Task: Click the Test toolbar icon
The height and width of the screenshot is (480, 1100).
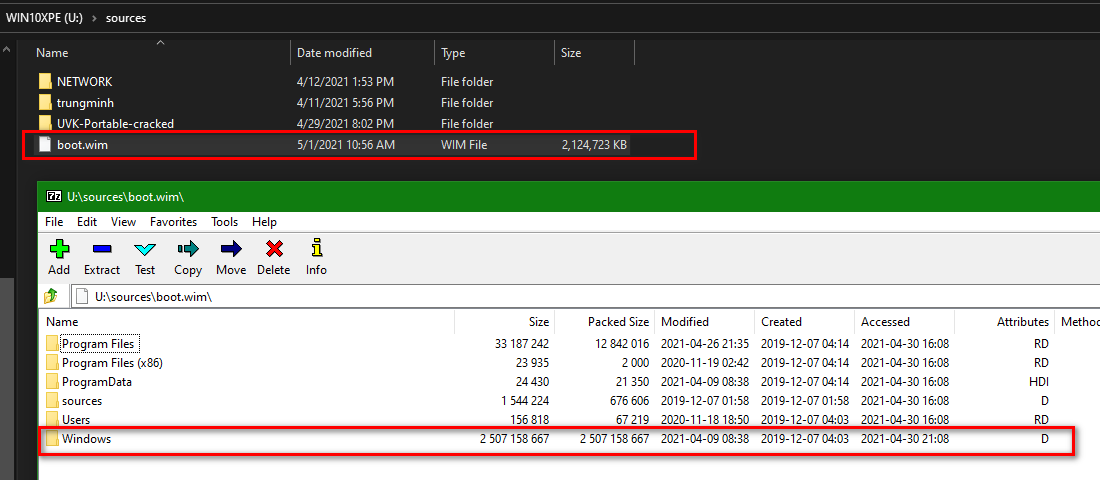Action: tap(145, 249)
